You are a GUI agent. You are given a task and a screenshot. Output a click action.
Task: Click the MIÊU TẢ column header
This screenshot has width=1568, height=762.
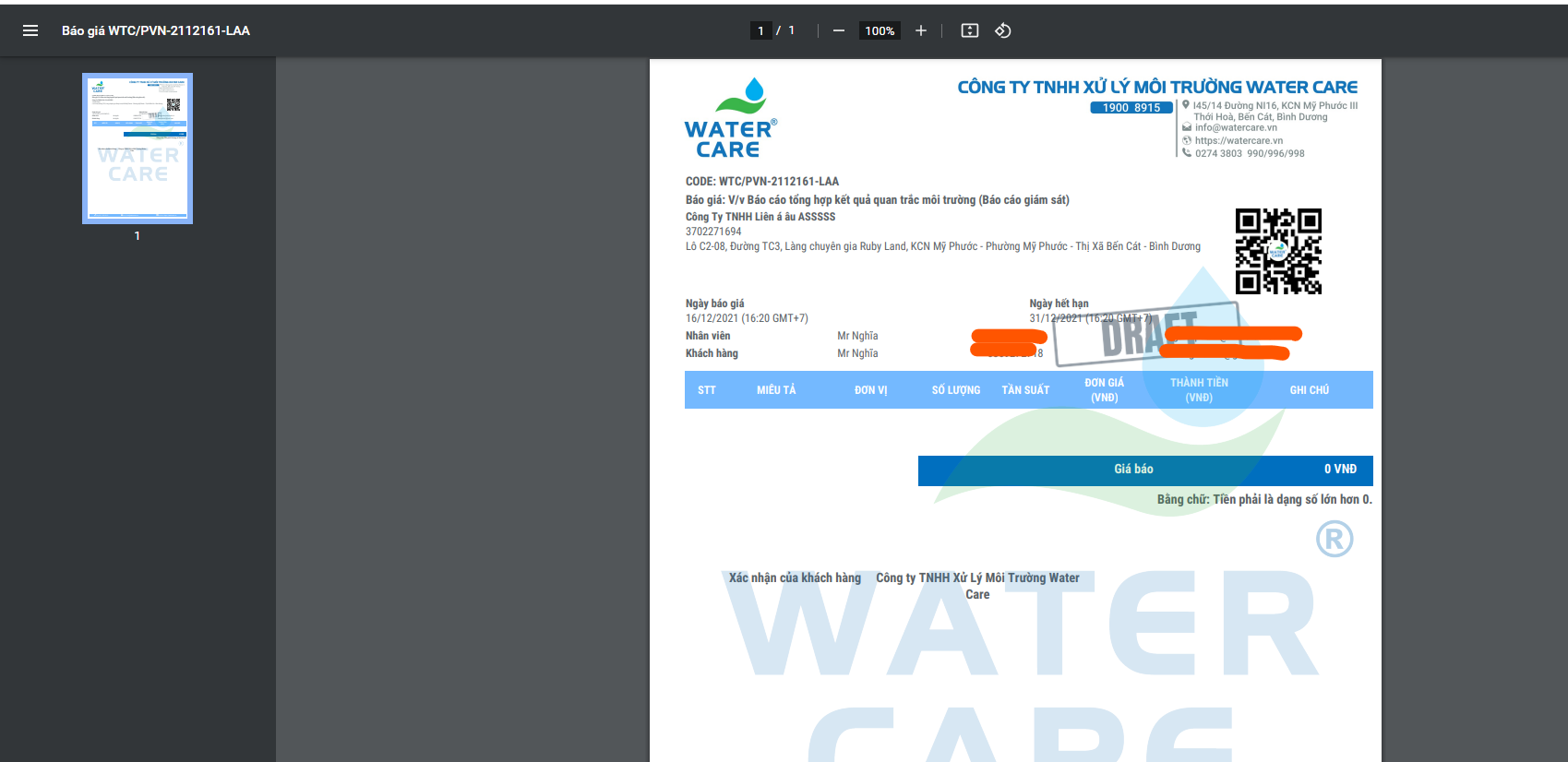(776, 390)
